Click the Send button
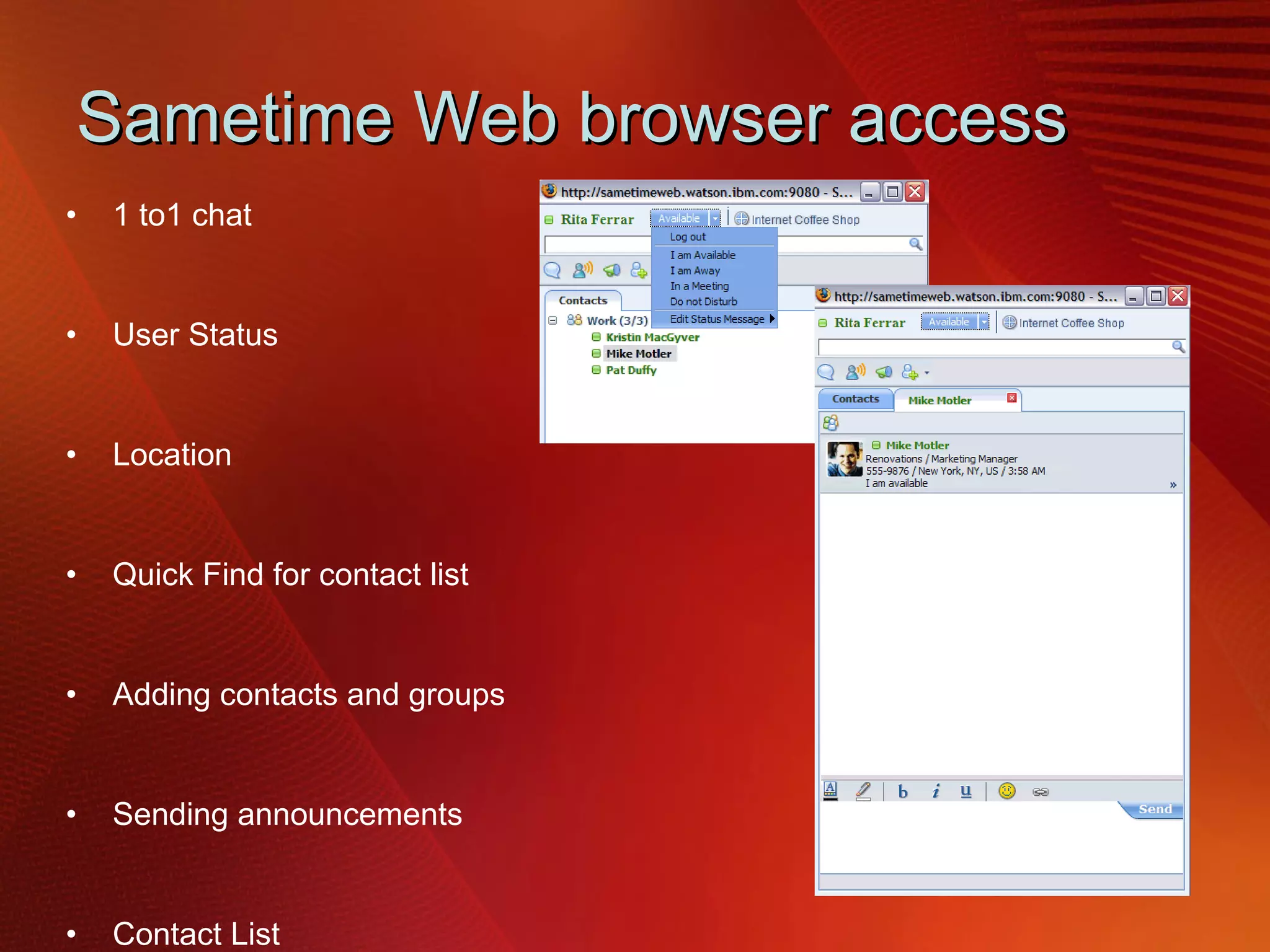1270x952 pixels. coord(1155,809)
